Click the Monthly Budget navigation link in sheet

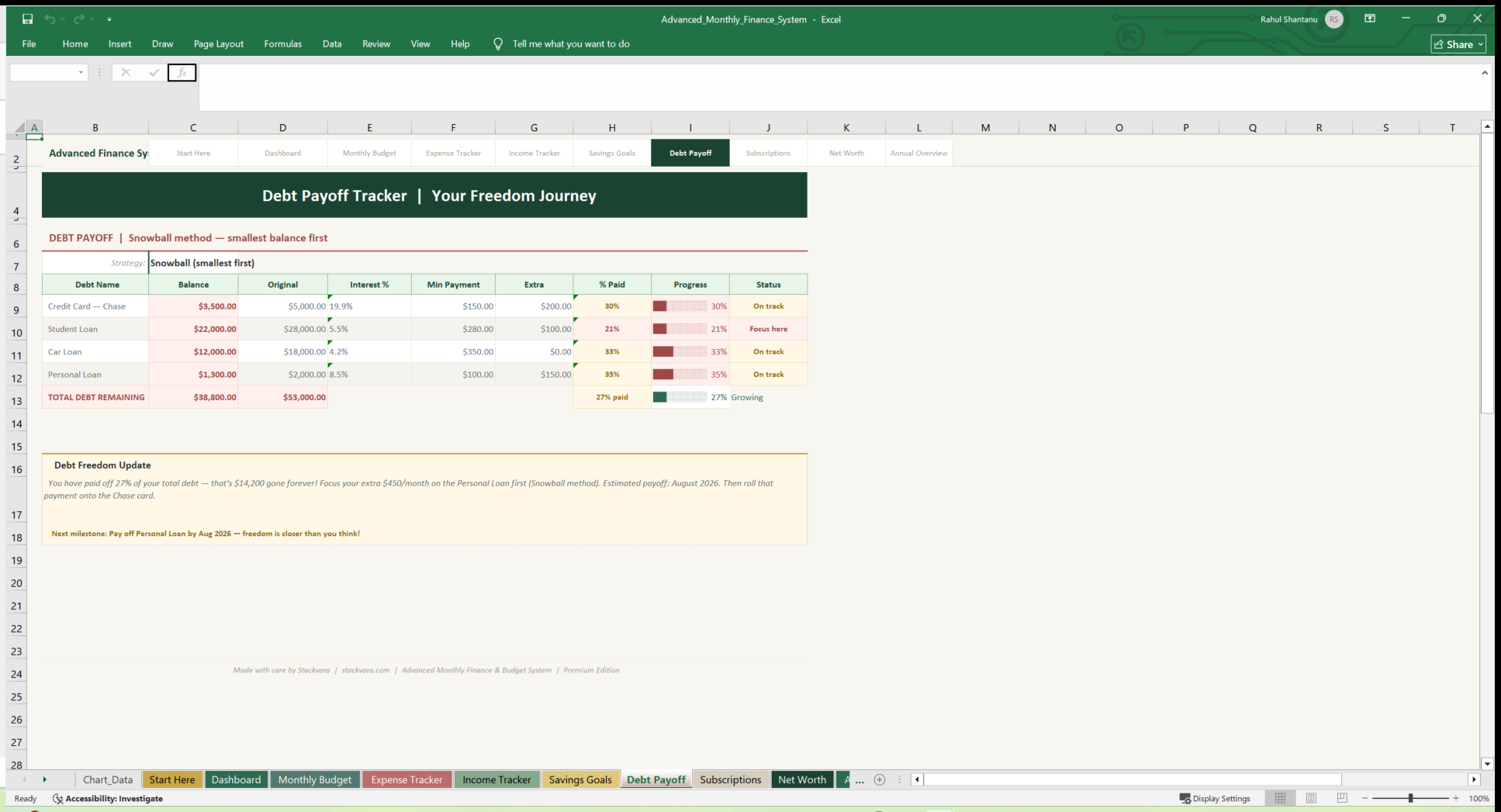point(369,154)
